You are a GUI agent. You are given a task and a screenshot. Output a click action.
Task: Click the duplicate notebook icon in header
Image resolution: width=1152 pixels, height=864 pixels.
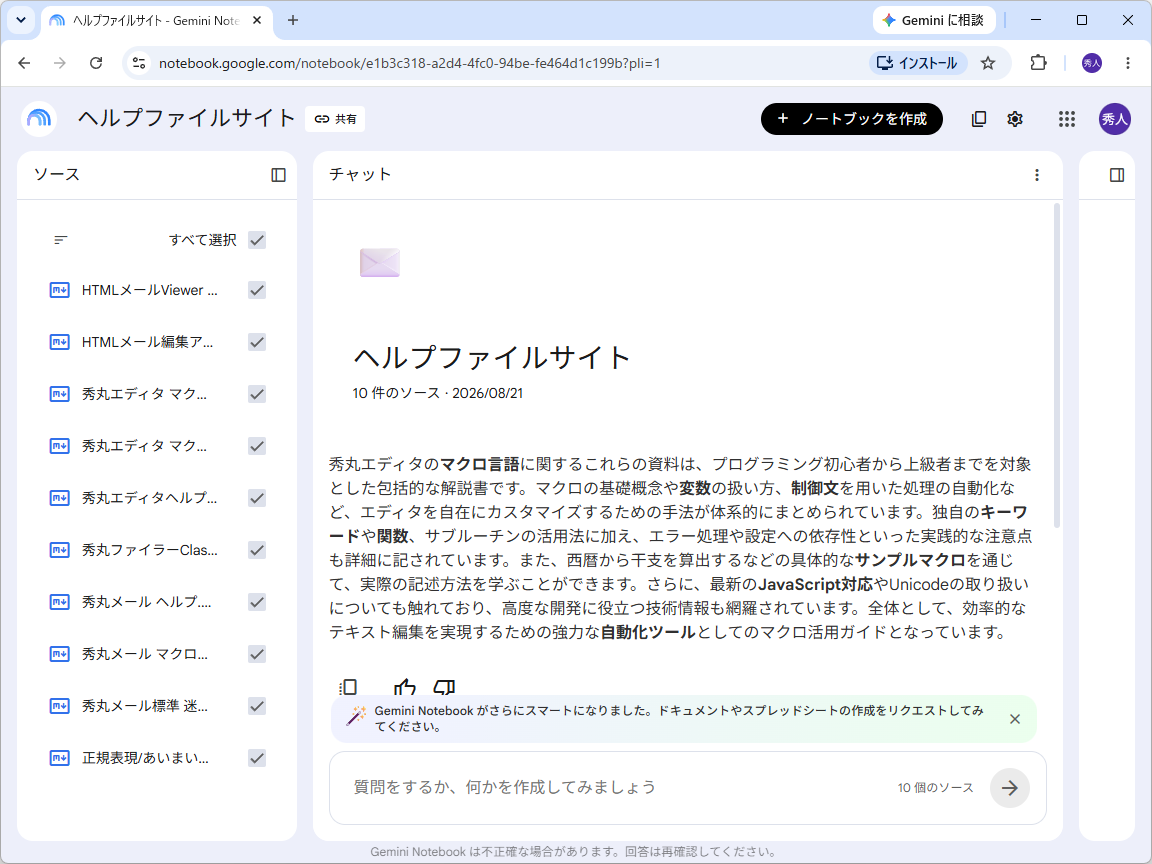(979, 119)
